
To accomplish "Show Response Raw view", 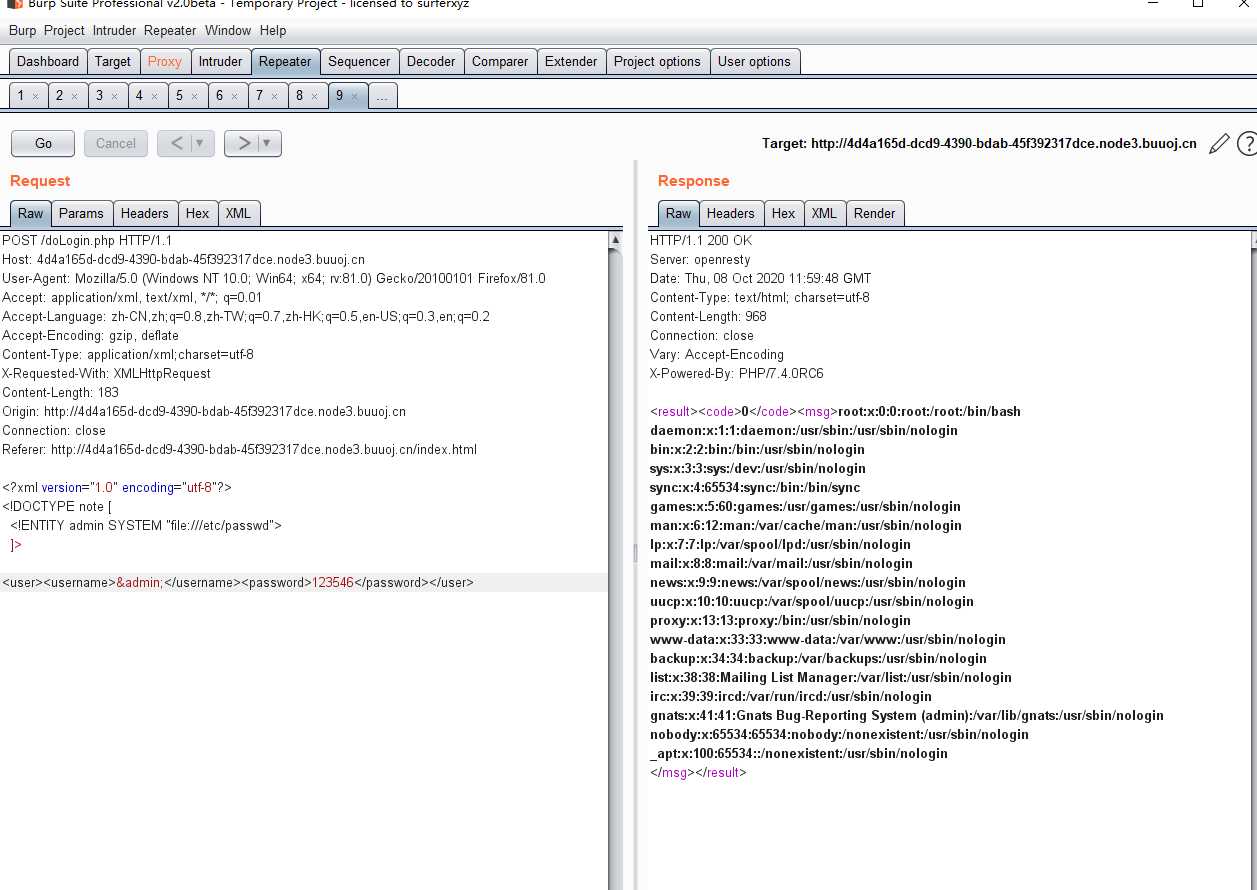I will click(679, 213).
